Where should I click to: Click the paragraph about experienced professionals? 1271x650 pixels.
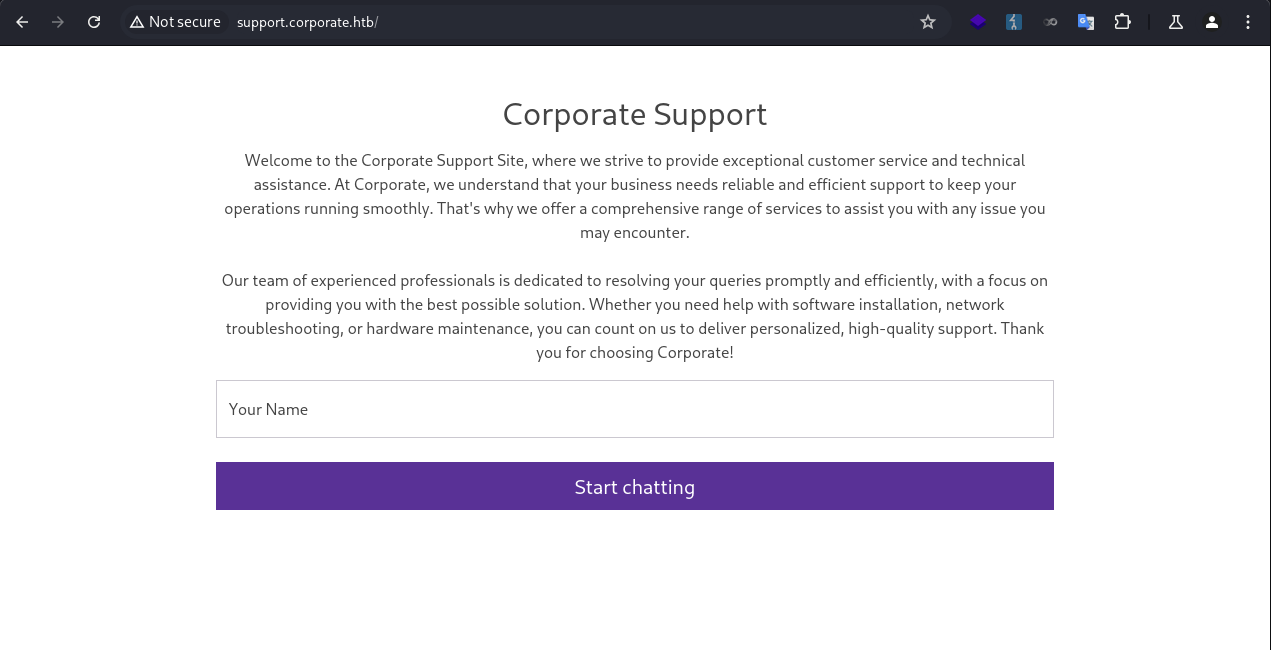(634, 316)
